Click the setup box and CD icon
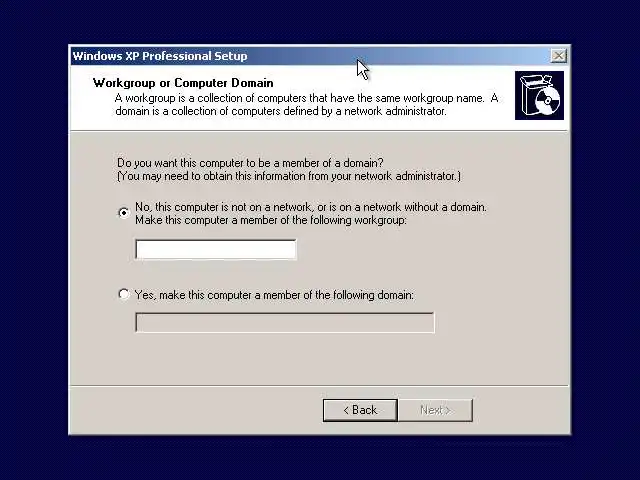This screenshot has width=640, height=480. [539, 96]
